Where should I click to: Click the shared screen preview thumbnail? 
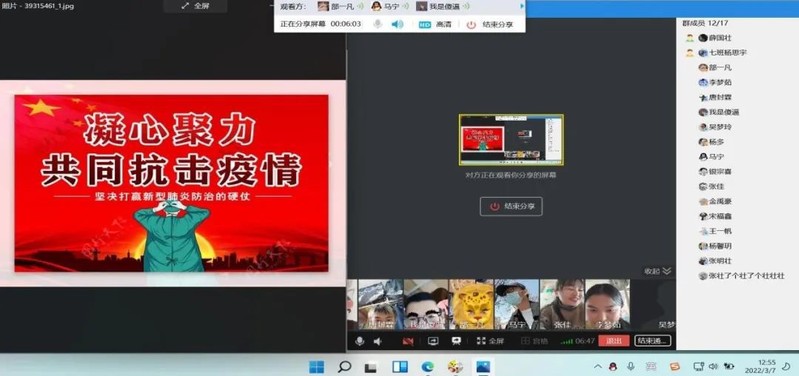511,140
